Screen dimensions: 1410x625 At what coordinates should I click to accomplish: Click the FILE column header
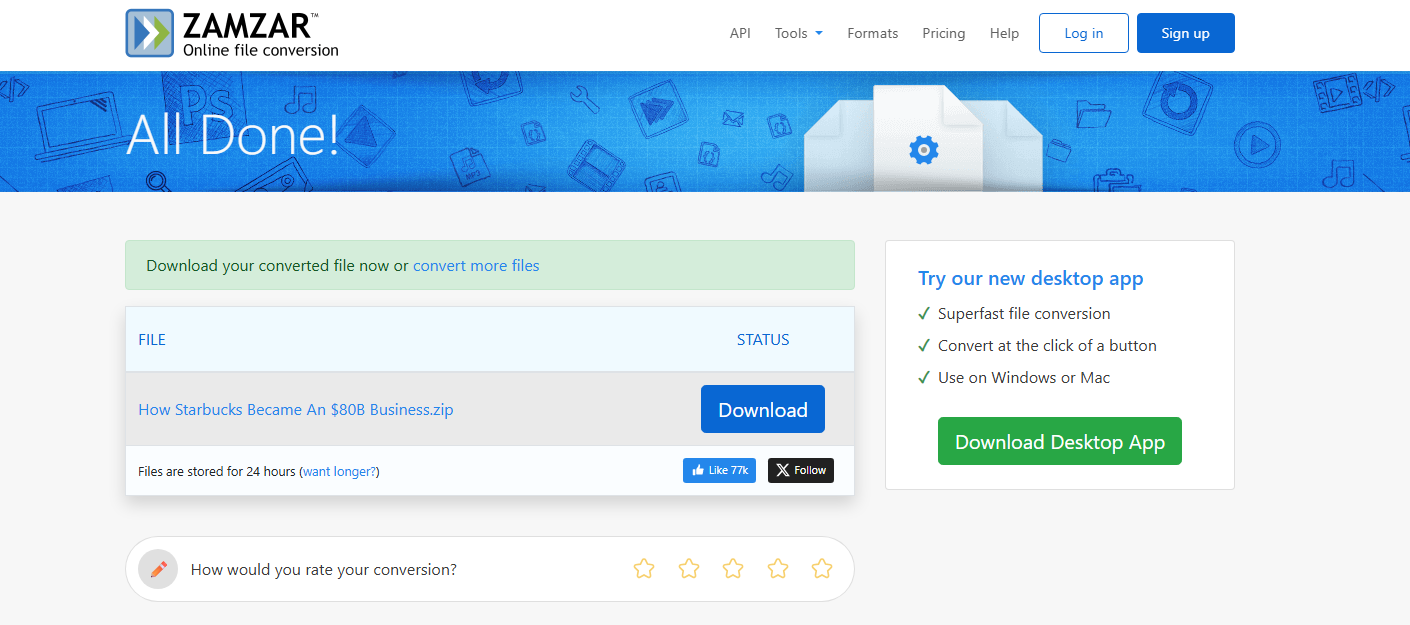152,339
